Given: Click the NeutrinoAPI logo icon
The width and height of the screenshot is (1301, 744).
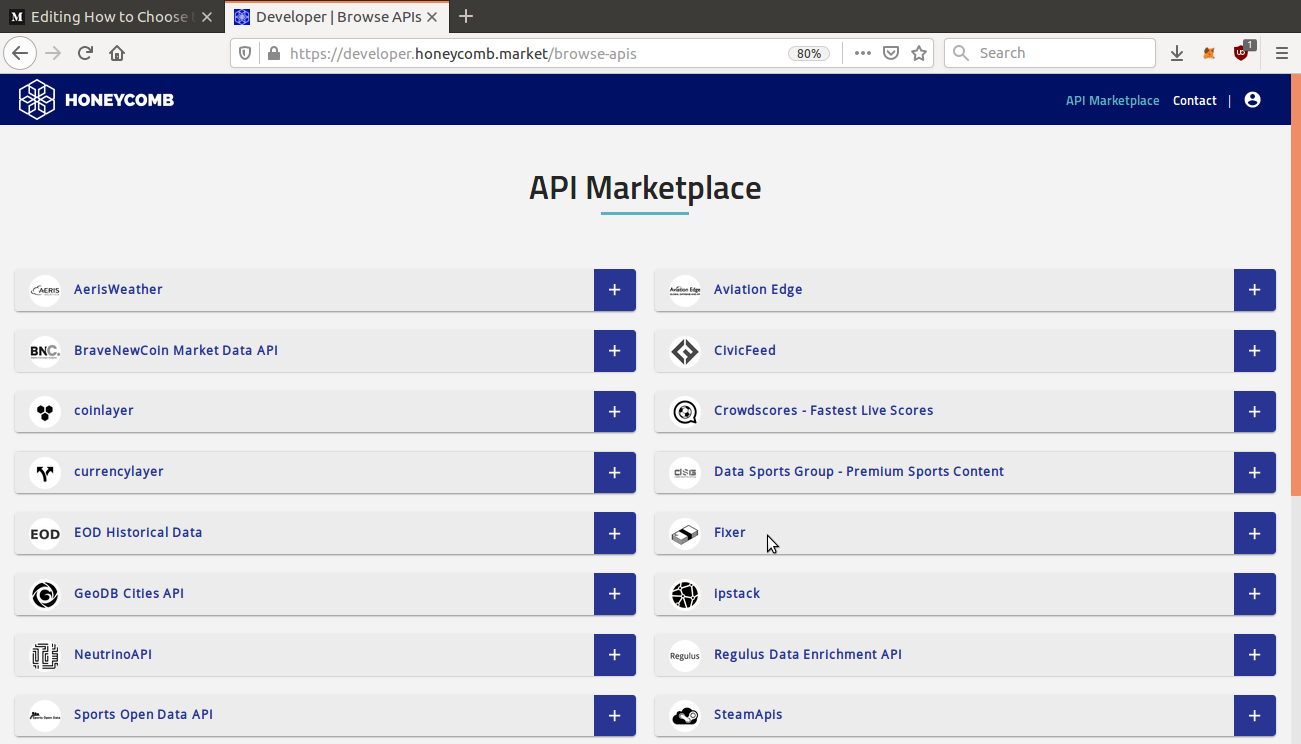Looking at the screenshot, I should point(45,656).
